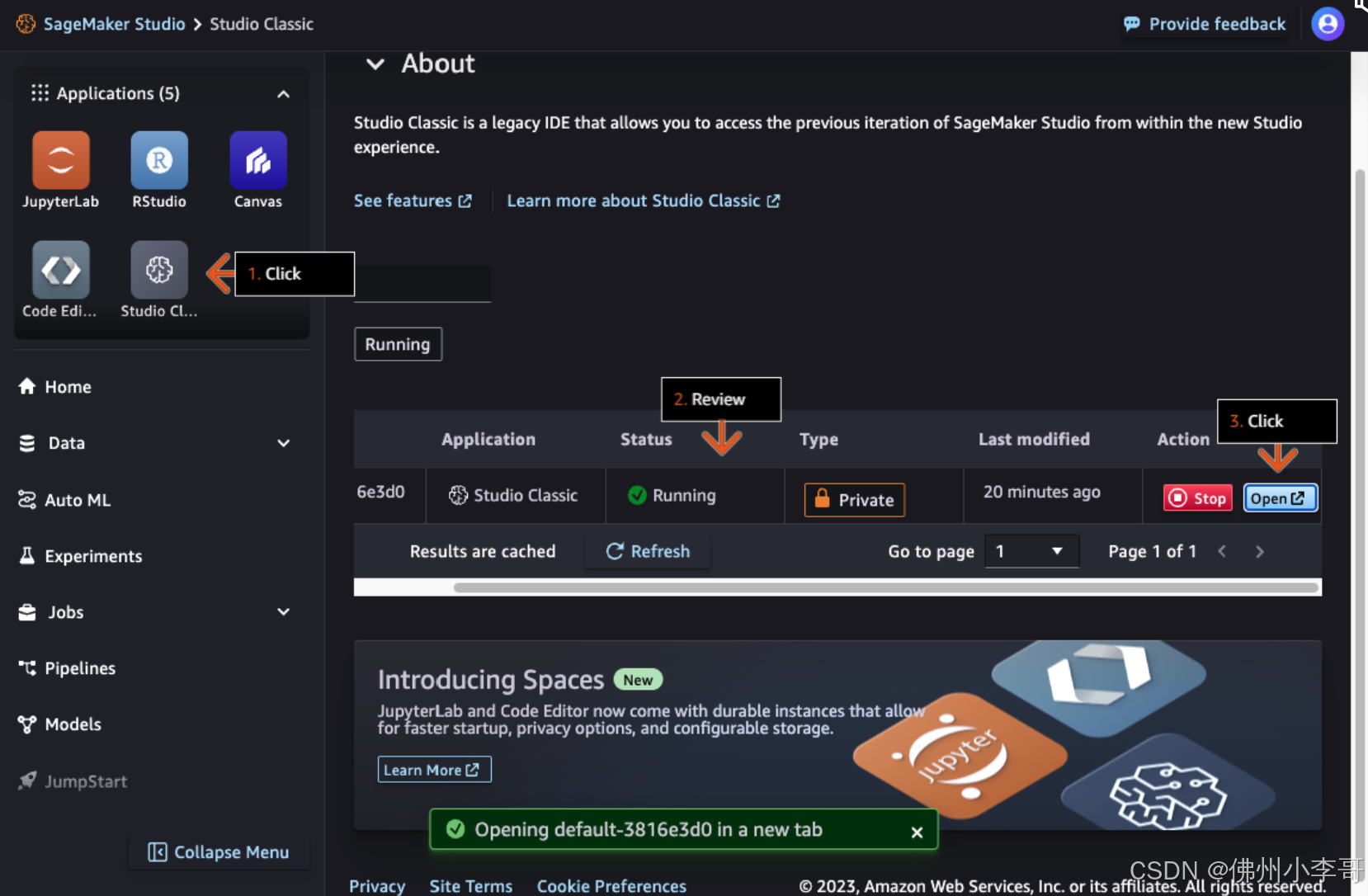Click the Learn More Spaces link
This screenshot has width=1368, height=896.
pos(434,770)
